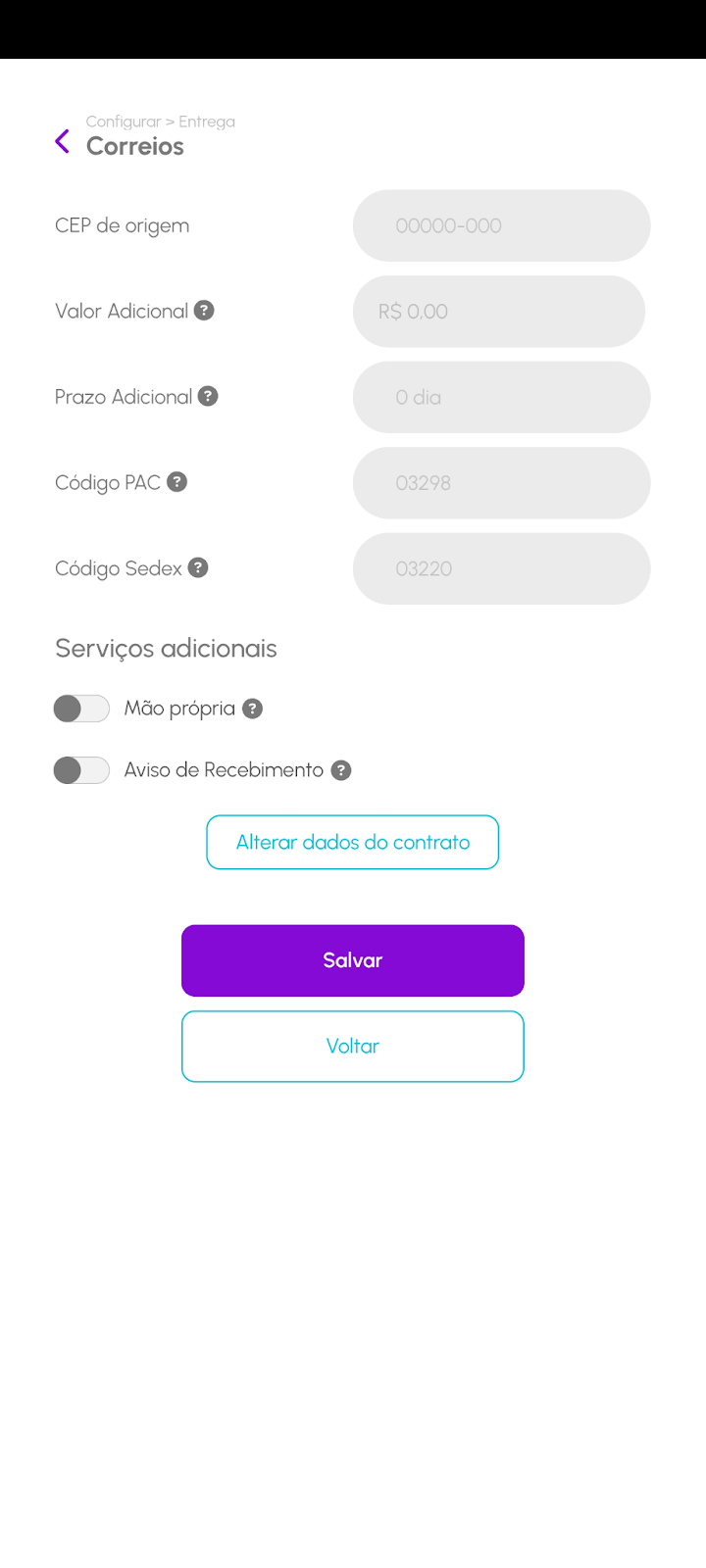Edit the Código PAC field

(501, 483)
